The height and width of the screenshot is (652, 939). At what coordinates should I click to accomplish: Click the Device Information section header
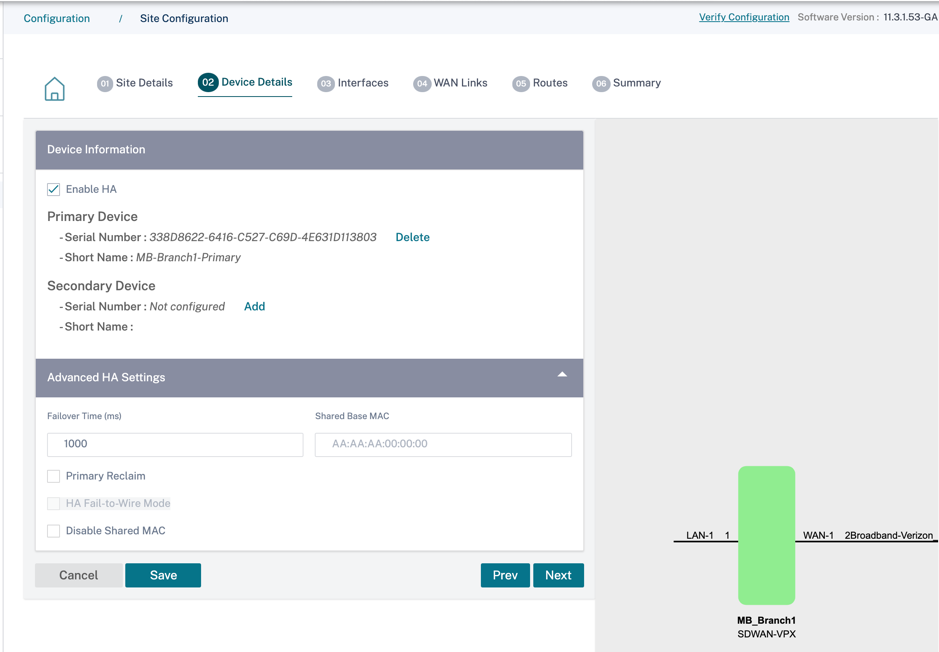tap(309, 150)
